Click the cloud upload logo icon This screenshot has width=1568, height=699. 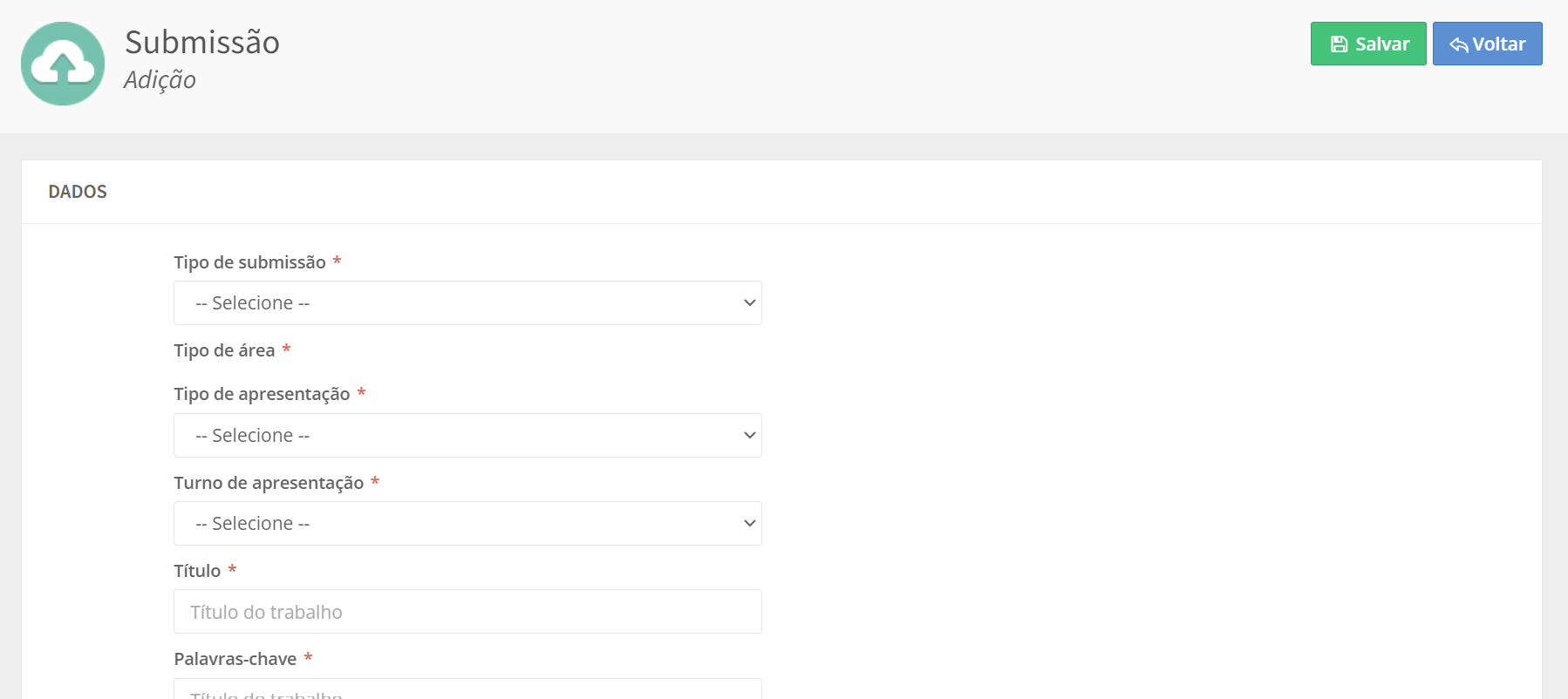pyautogui.click(x=63, y=64)
